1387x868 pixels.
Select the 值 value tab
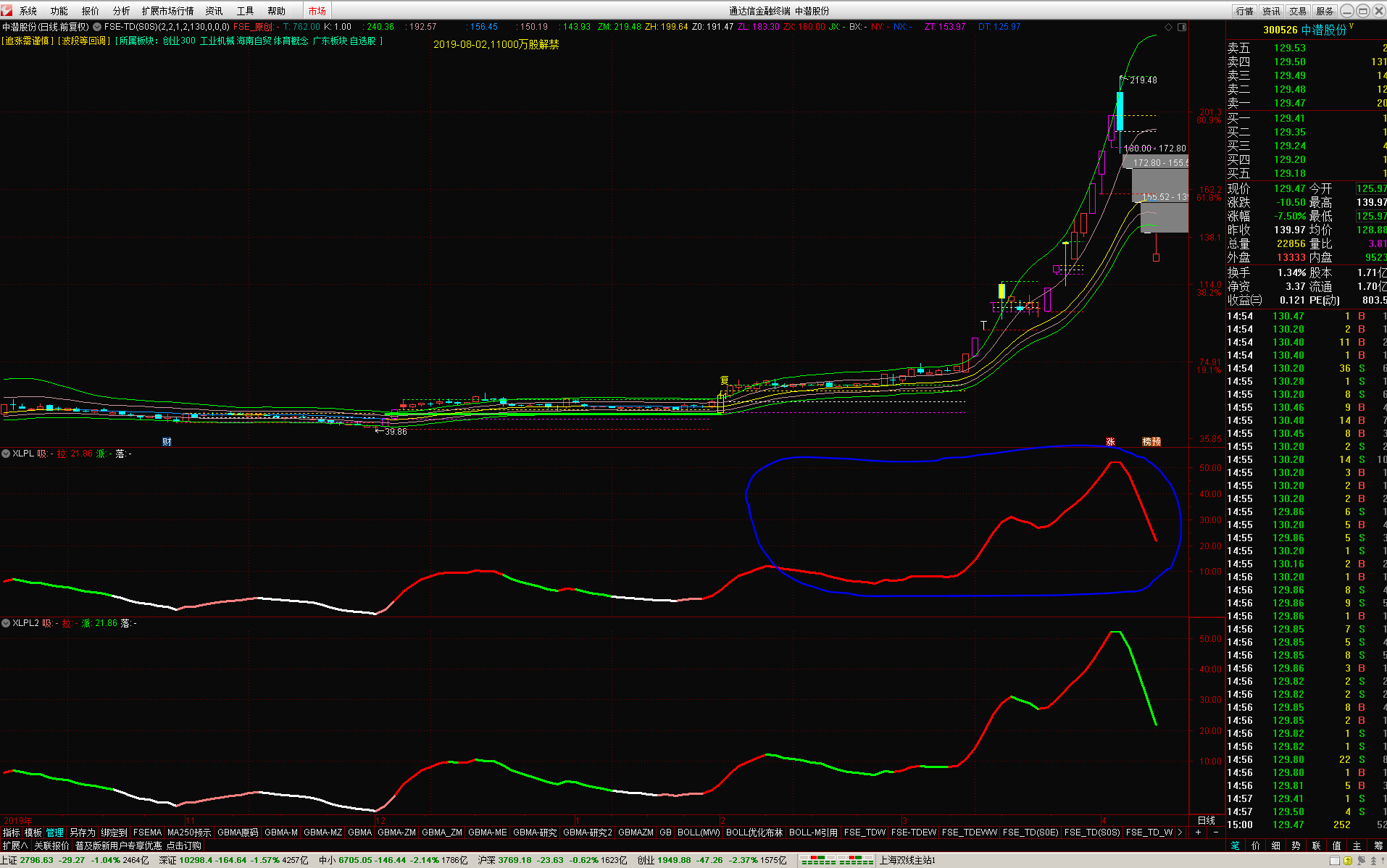tap(1337, 846)
